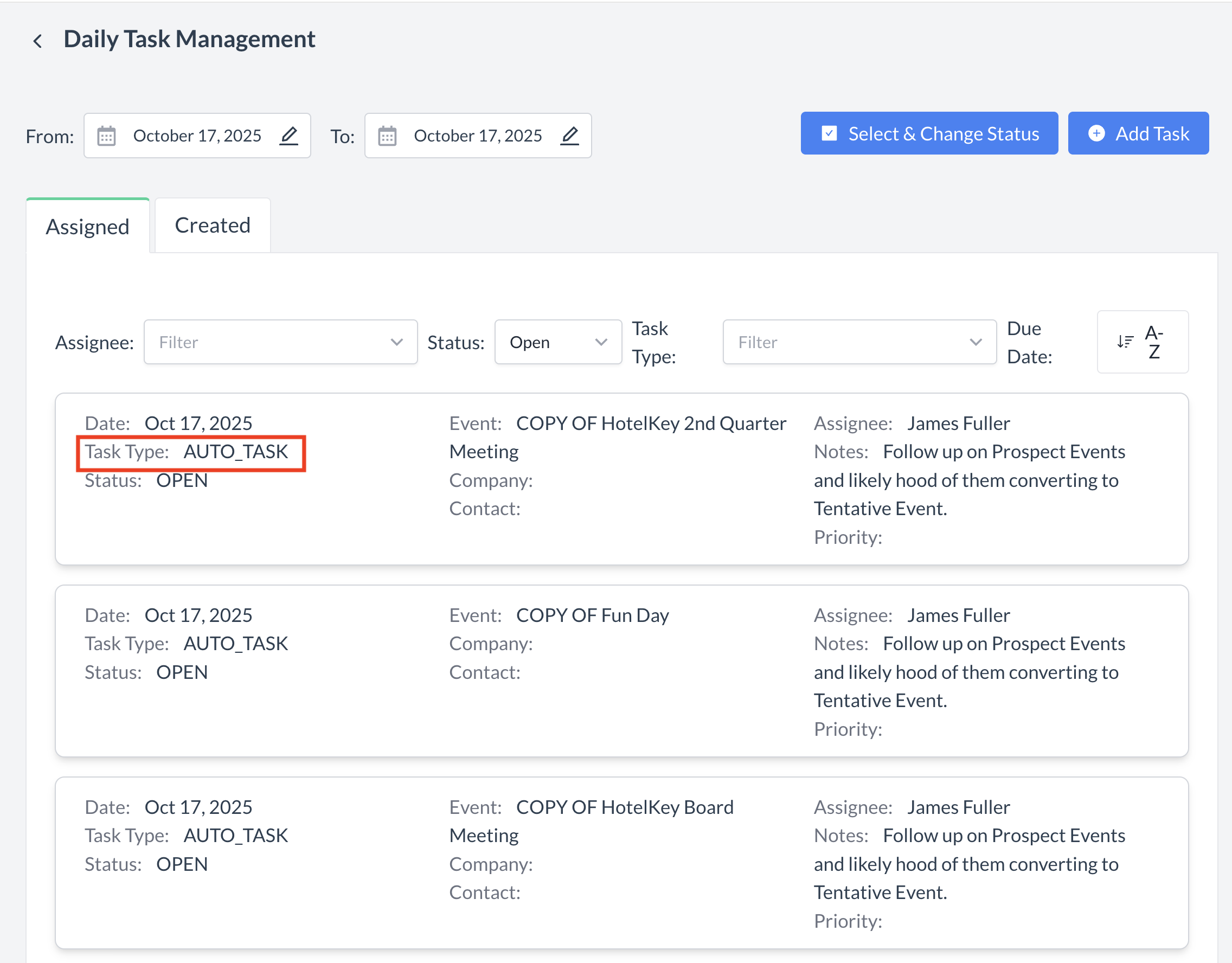The image size is (1232, 963).
Task: Click the To date pencil edit icon
Action: (x=570, y=136)
